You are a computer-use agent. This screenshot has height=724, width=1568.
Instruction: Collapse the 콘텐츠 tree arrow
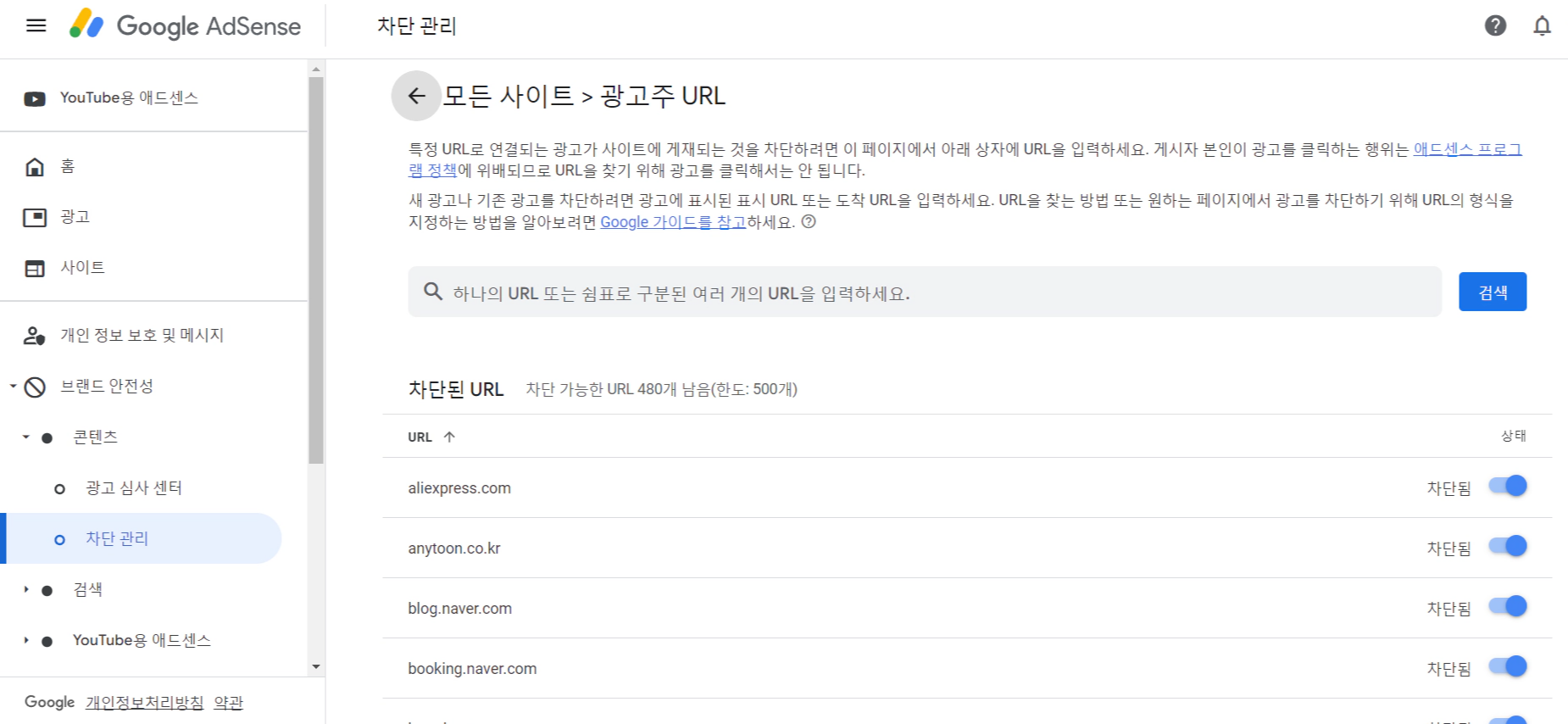(25, 437)
